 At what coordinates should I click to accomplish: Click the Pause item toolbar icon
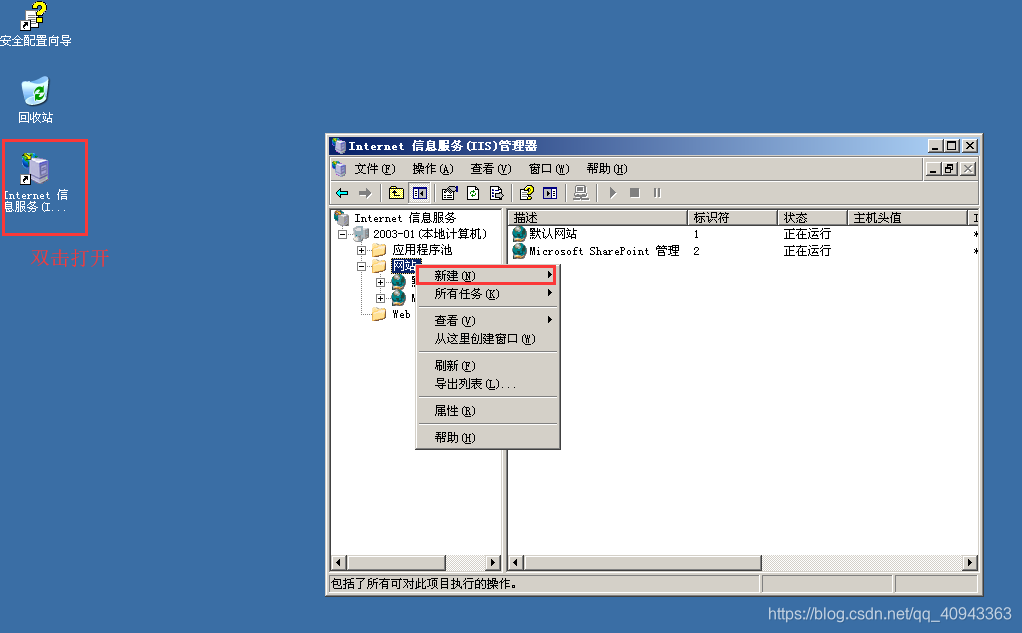click(657, 193)
